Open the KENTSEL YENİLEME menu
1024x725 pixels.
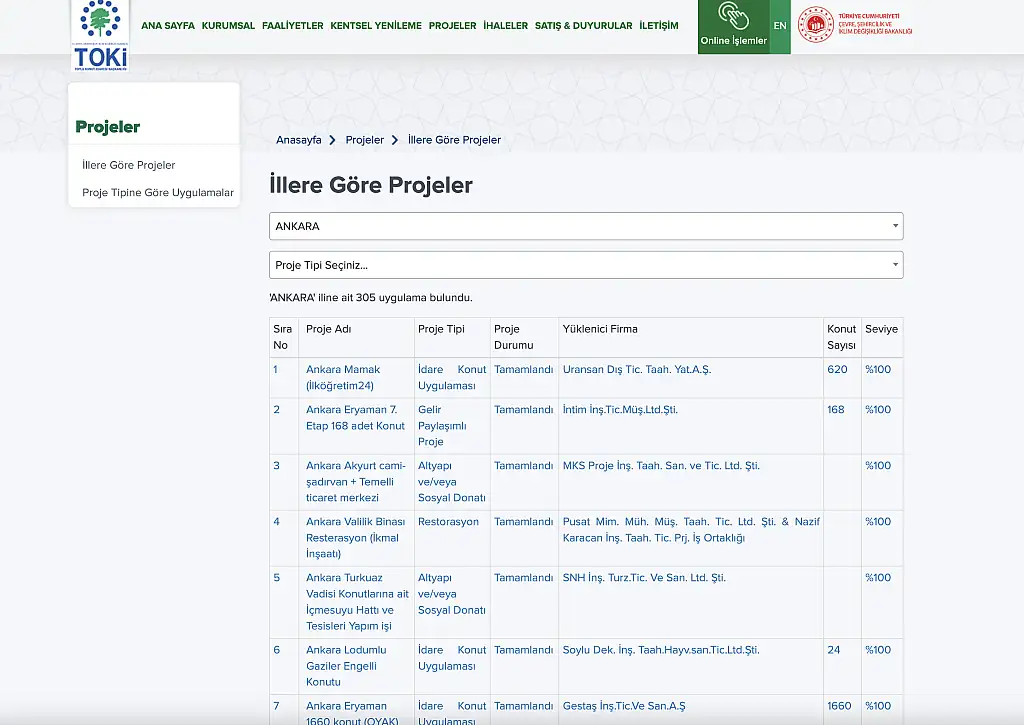376,25
